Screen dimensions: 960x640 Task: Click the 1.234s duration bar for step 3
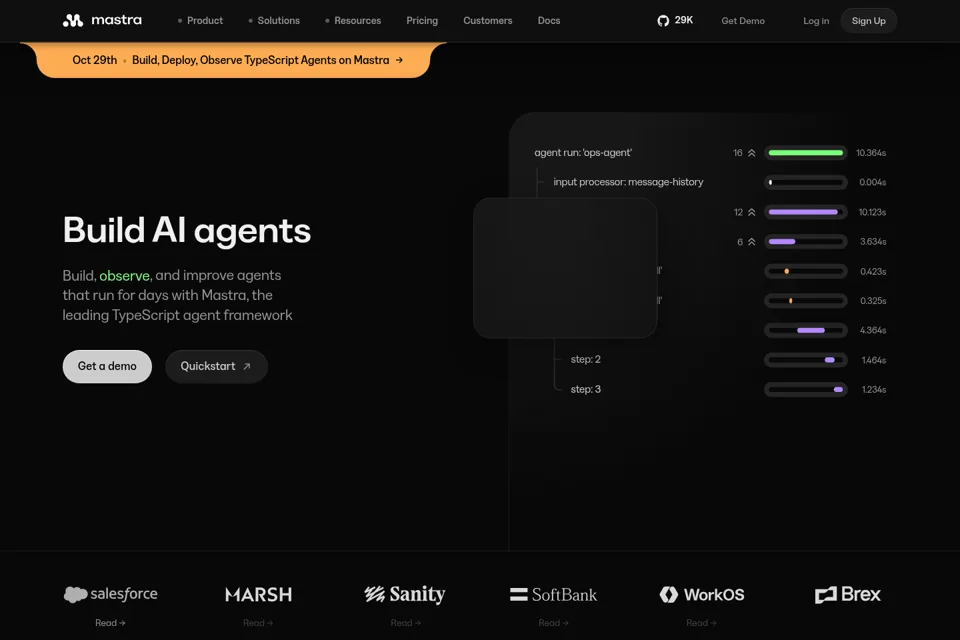click(806, 390)
